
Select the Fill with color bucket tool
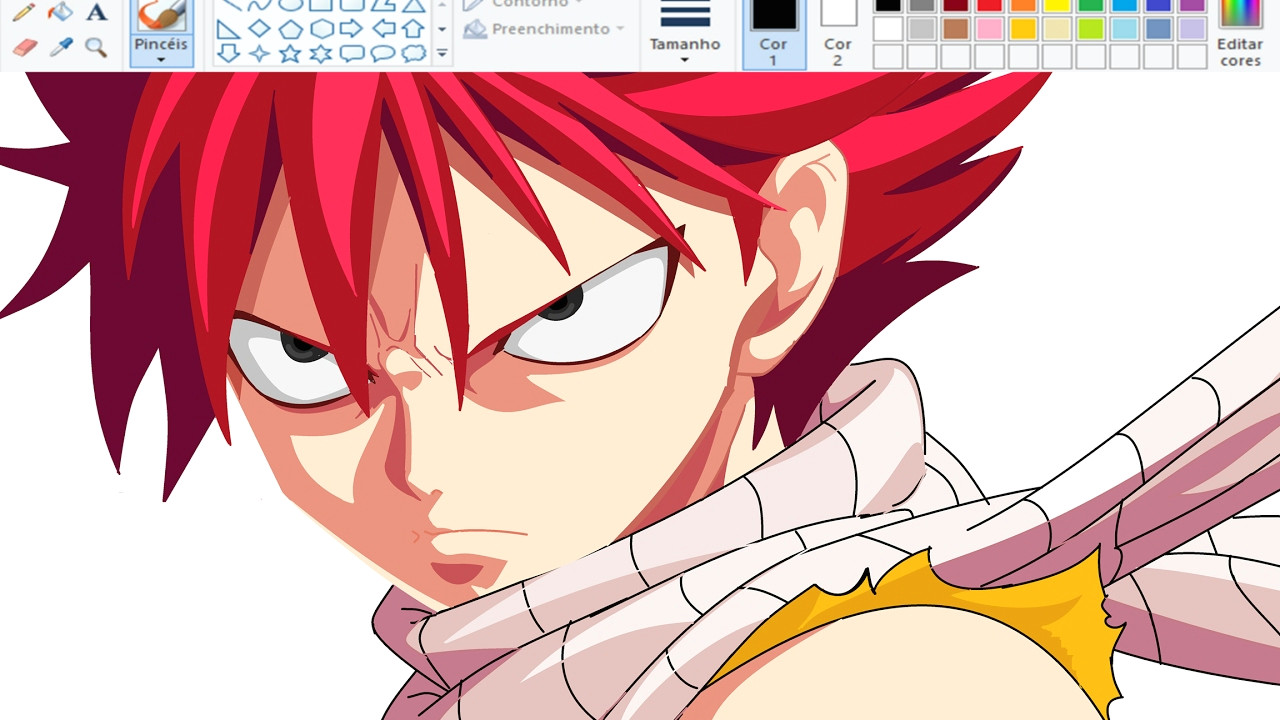coord(60,12)
